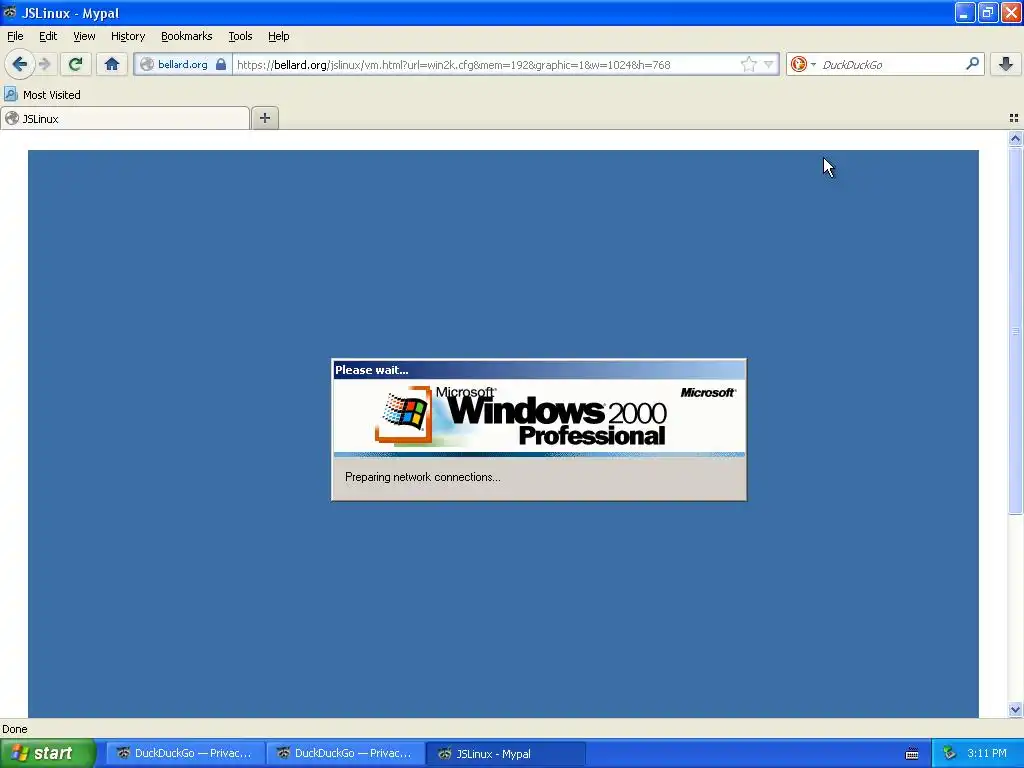Viewport: 1024px width, 768px height.
Task: Open the Bookmarks menu
Action: point(187,36)
